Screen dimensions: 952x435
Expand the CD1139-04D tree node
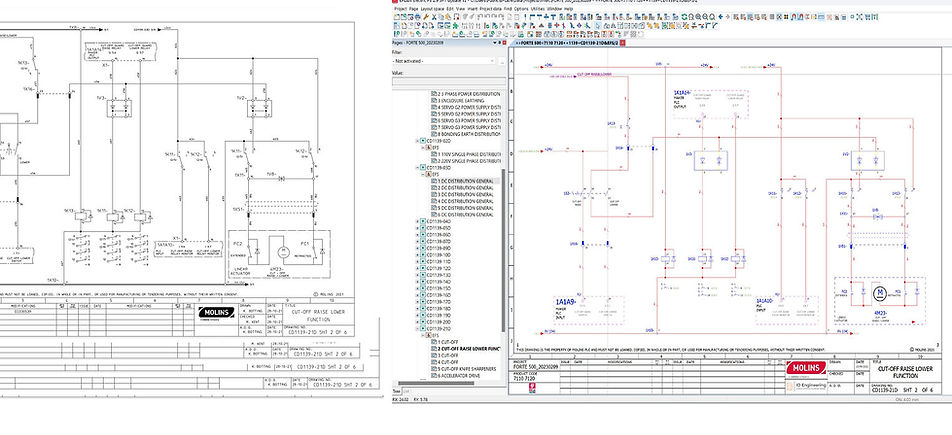click(x=418, y=221)
